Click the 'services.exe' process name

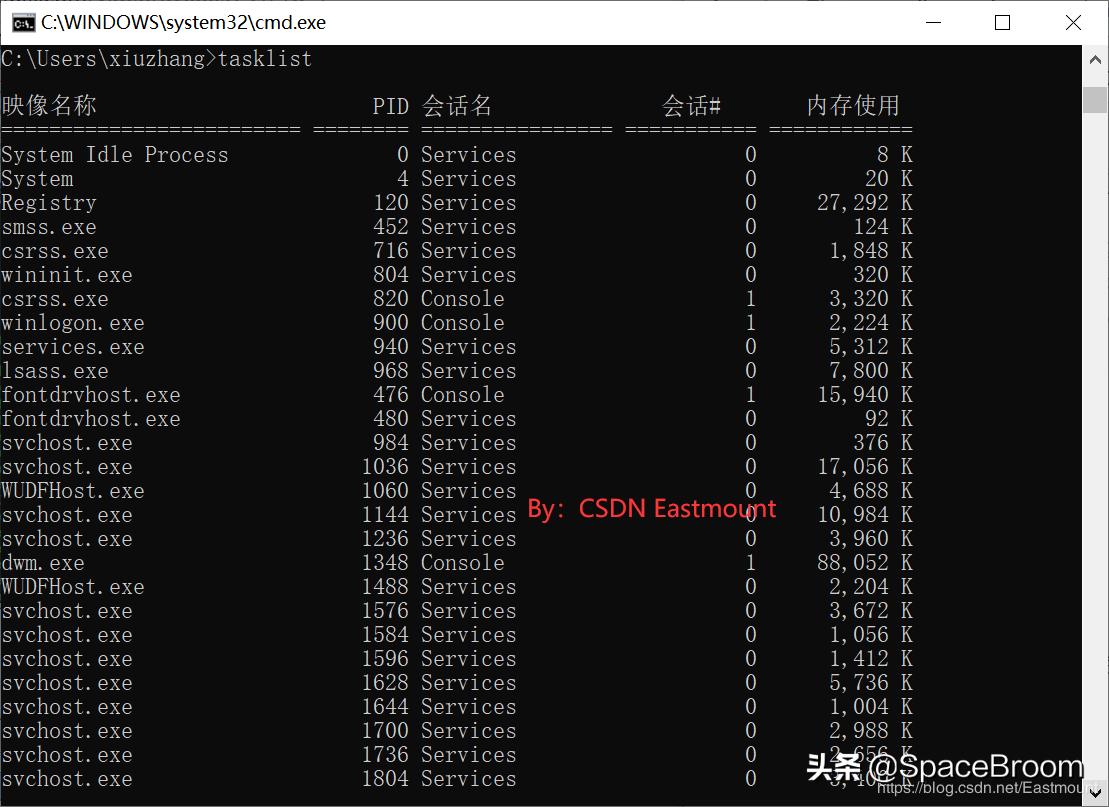pyautogui.click(x=73, y=347)
